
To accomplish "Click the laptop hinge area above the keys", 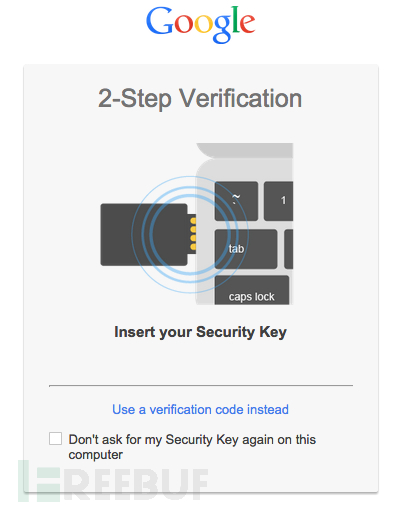I will pyautogui.click(x=245, y=150).
